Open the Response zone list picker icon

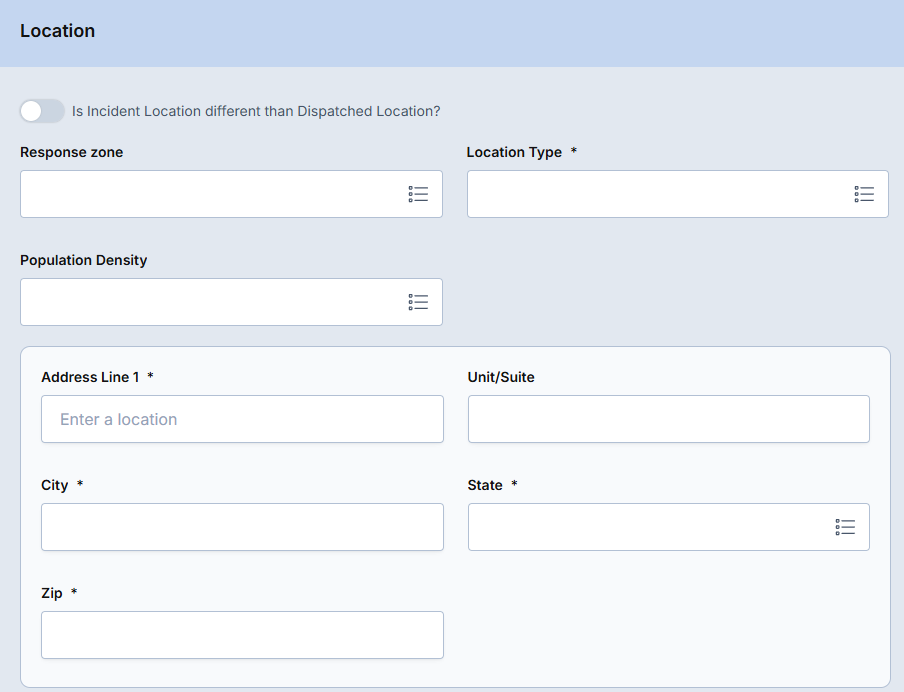418,194
